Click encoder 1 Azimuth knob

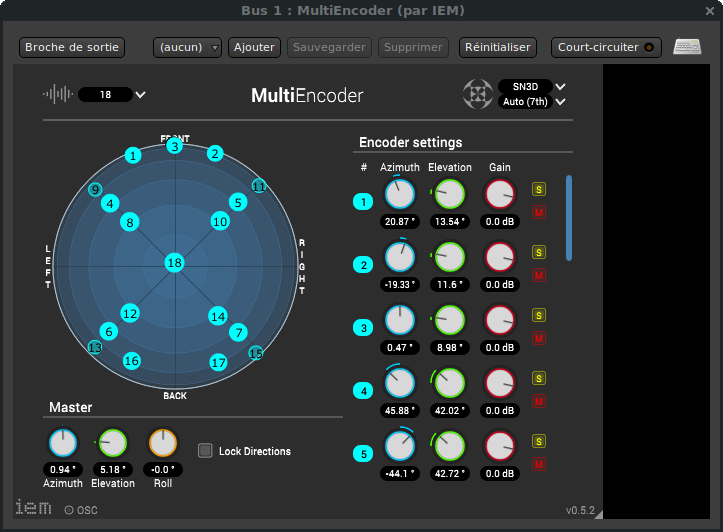[400, 194]
